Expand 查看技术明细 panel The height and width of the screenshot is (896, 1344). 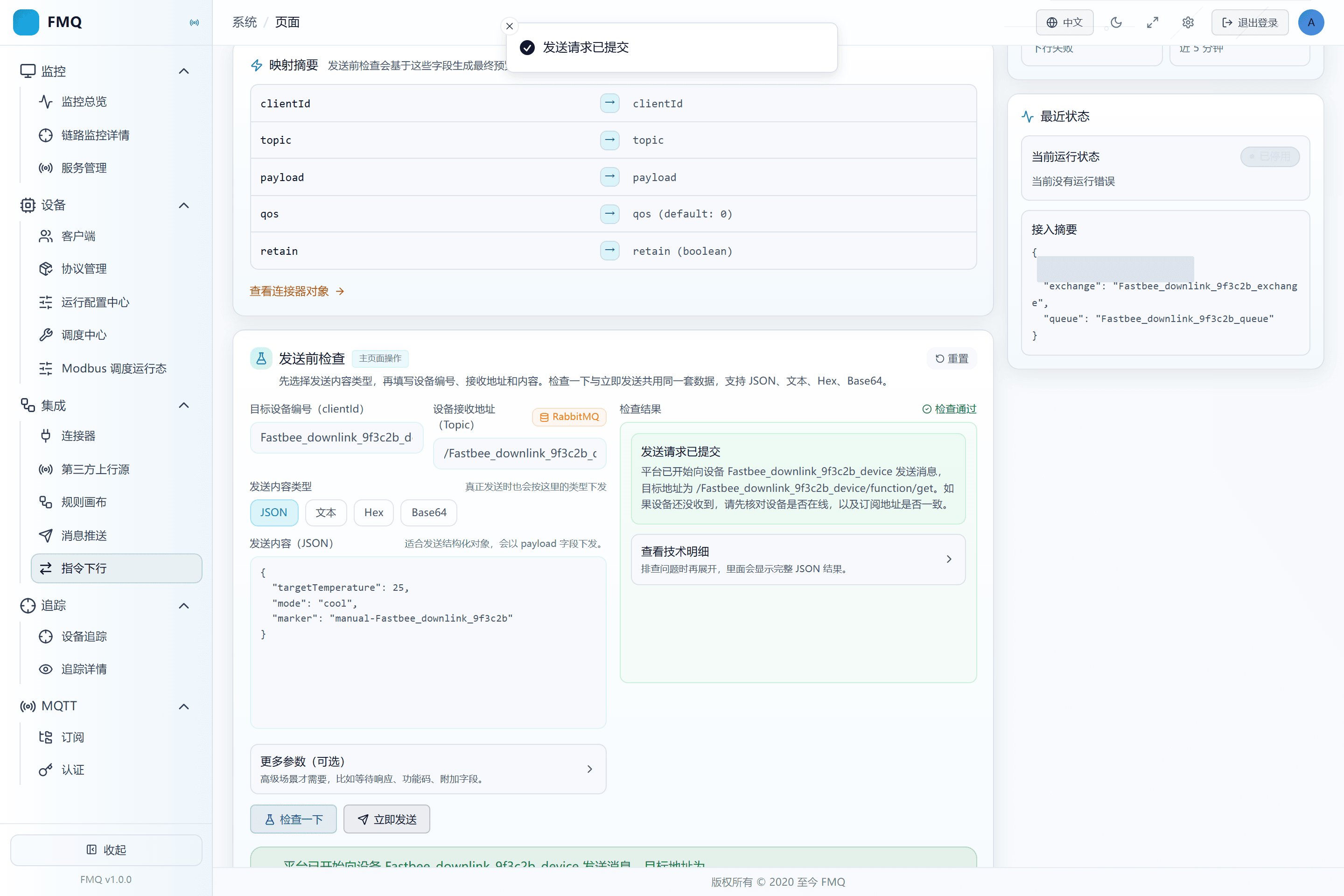[x=798, y=560]
